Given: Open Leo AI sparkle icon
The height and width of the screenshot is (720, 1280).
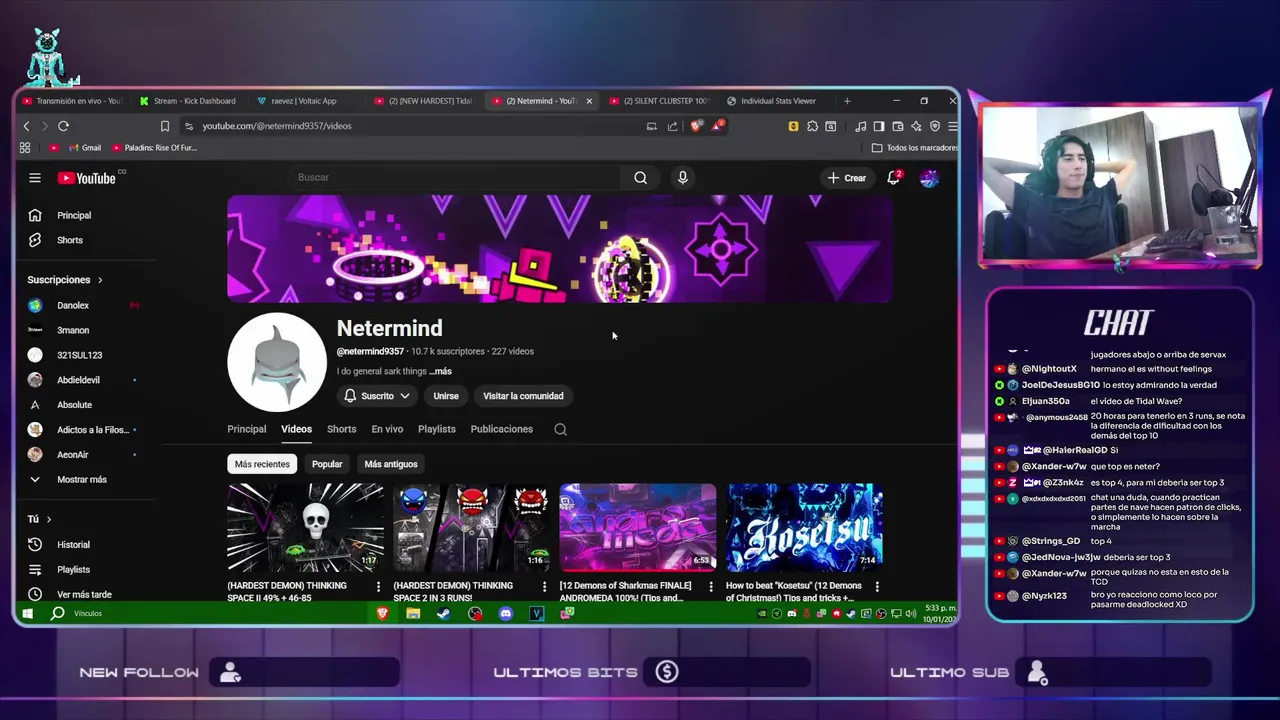Looking at the screenshot, I should point(916,126).
